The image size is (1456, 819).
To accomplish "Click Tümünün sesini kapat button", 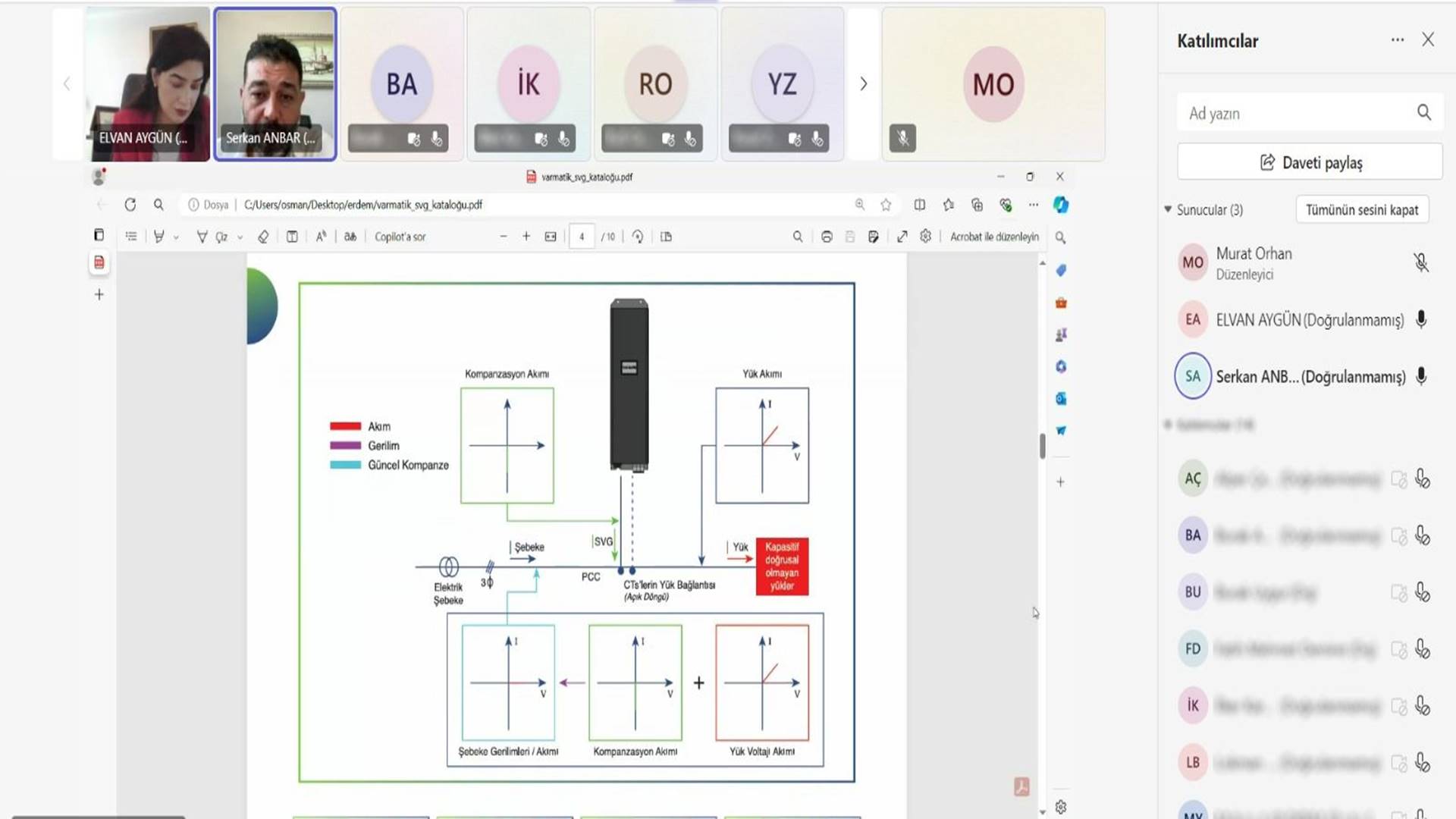I will (x=1362, y=210).
